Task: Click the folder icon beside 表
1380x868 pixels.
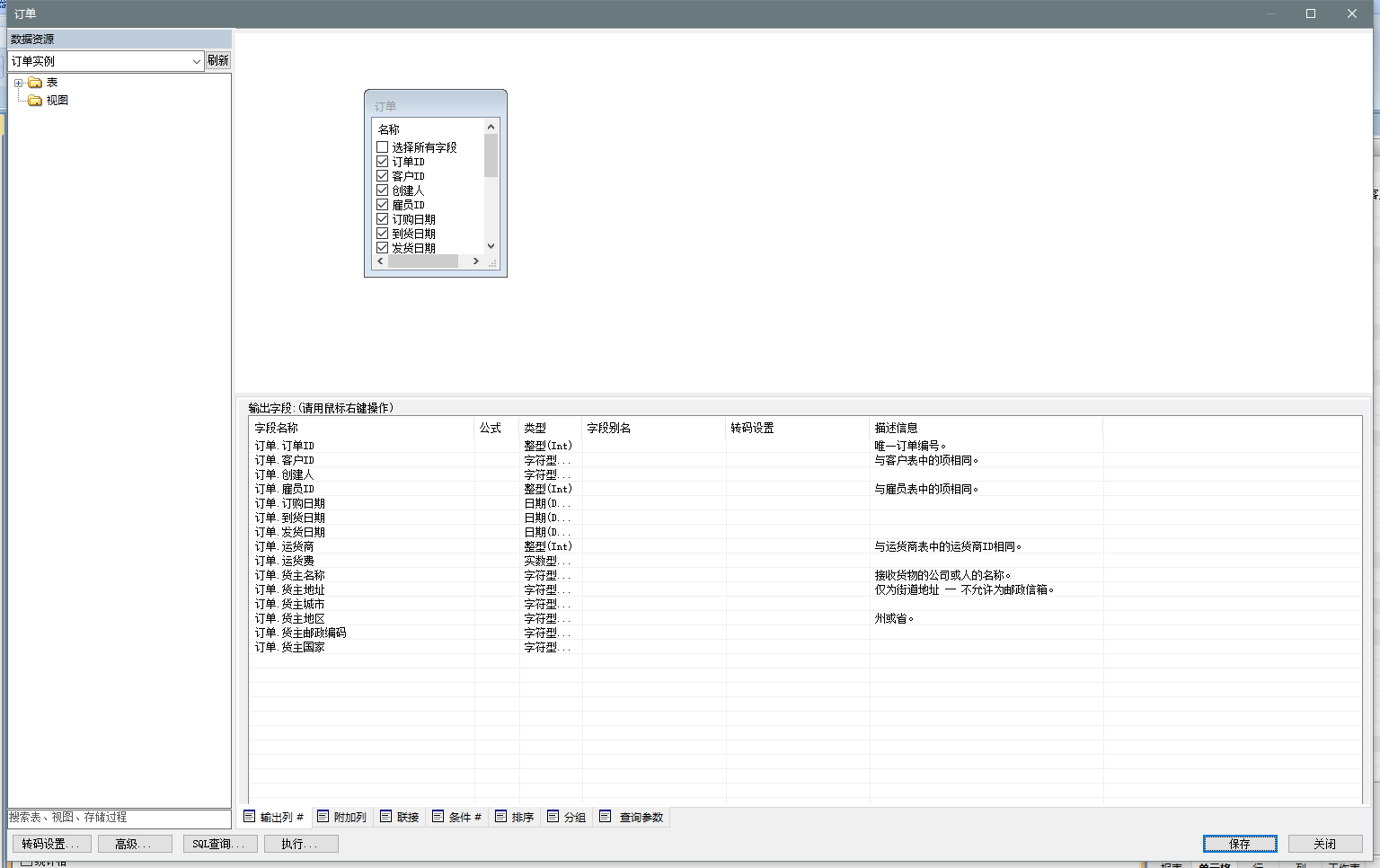Action: click(35, 83)
